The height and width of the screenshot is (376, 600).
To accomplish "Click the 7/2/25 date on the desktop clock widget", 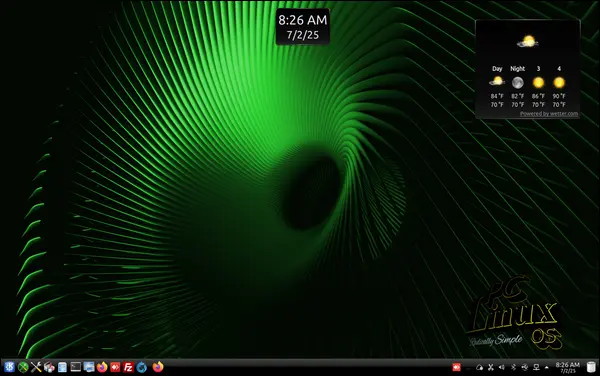I will 303,35.
